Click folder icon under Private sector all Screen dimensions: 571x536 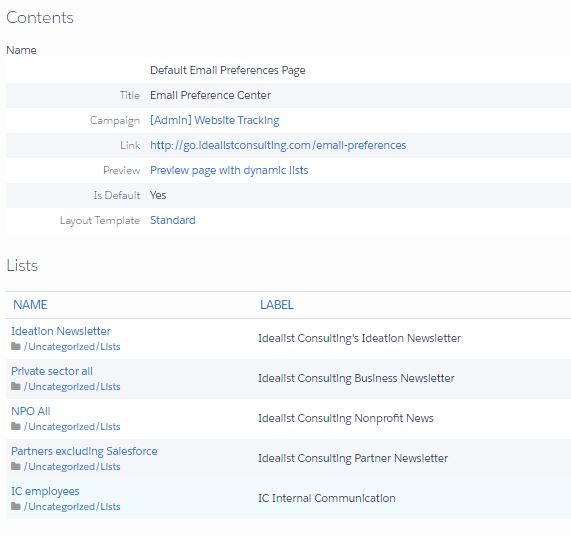[16, 386]
